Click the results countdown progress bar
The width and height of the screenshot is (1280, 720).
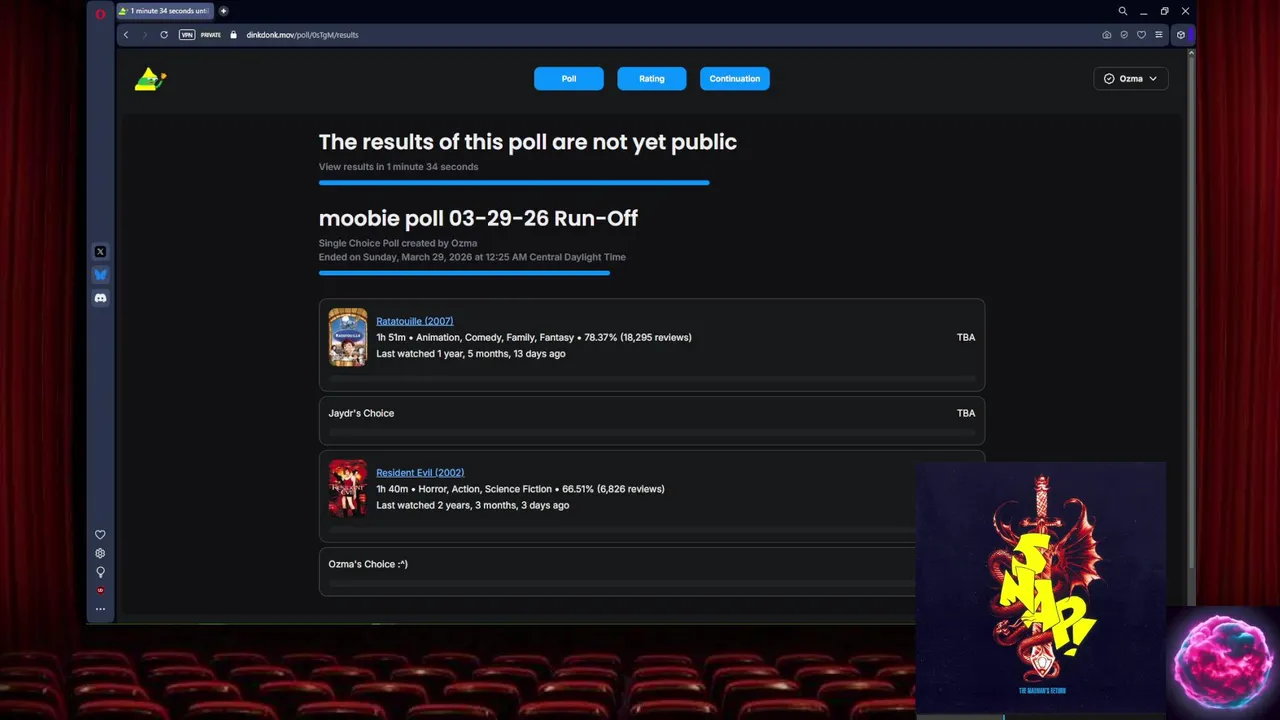click(514, 183)
